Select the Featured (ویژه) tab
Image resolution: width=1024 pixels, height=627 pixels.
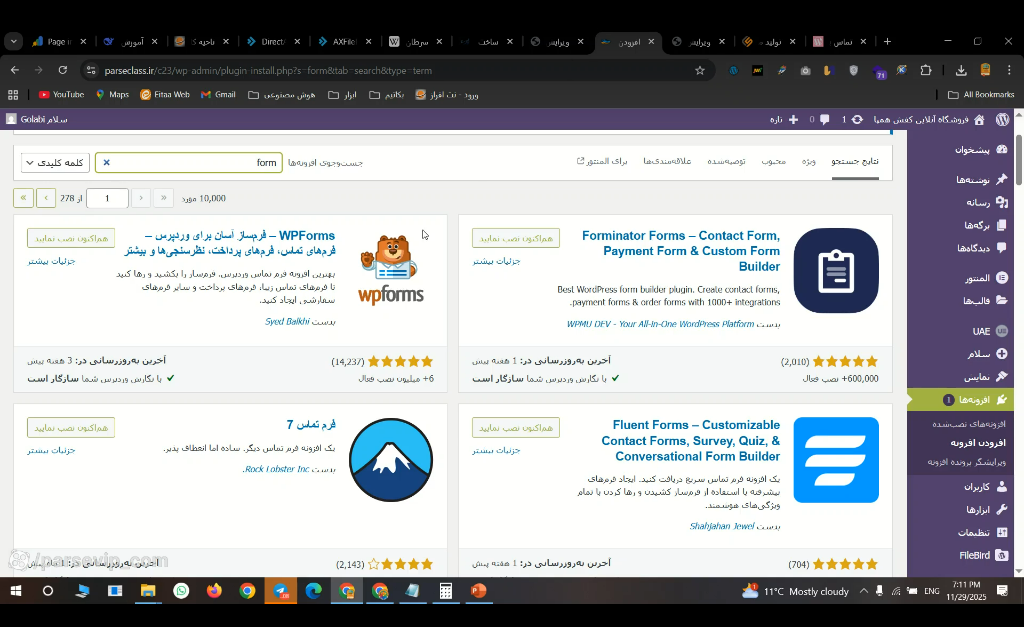[x=808, y=161]
